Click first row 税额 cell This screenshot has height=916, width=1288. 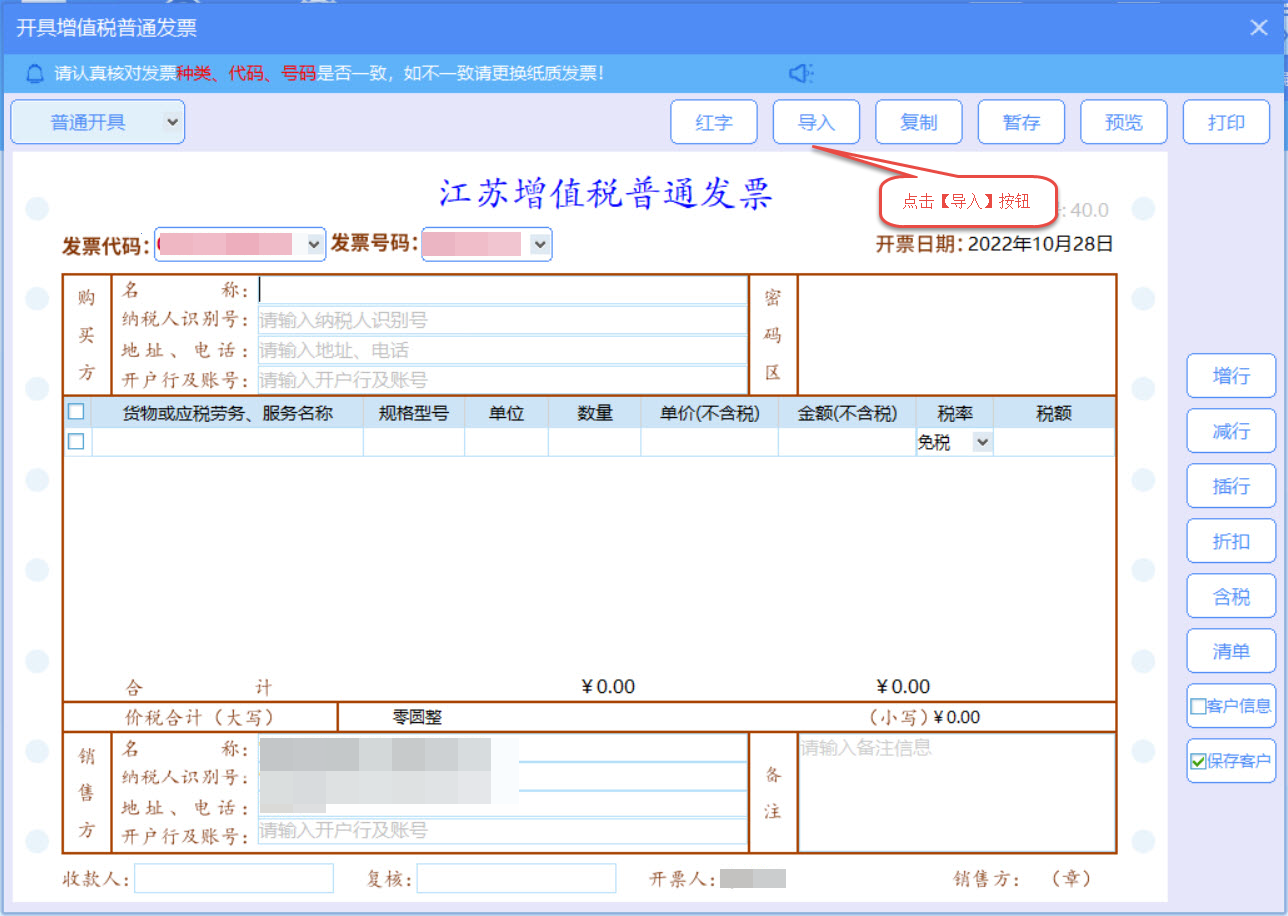tap(1054, 442)
